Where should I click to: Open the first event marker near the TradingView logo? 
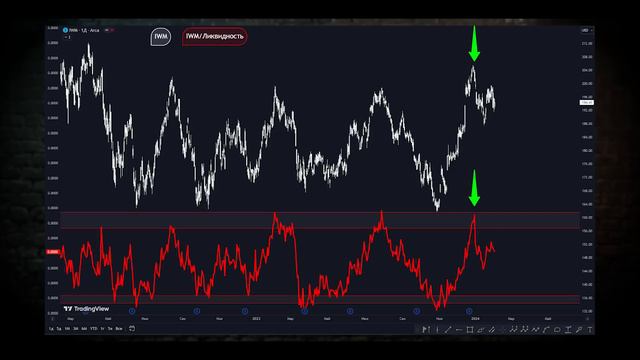[132, 311]
